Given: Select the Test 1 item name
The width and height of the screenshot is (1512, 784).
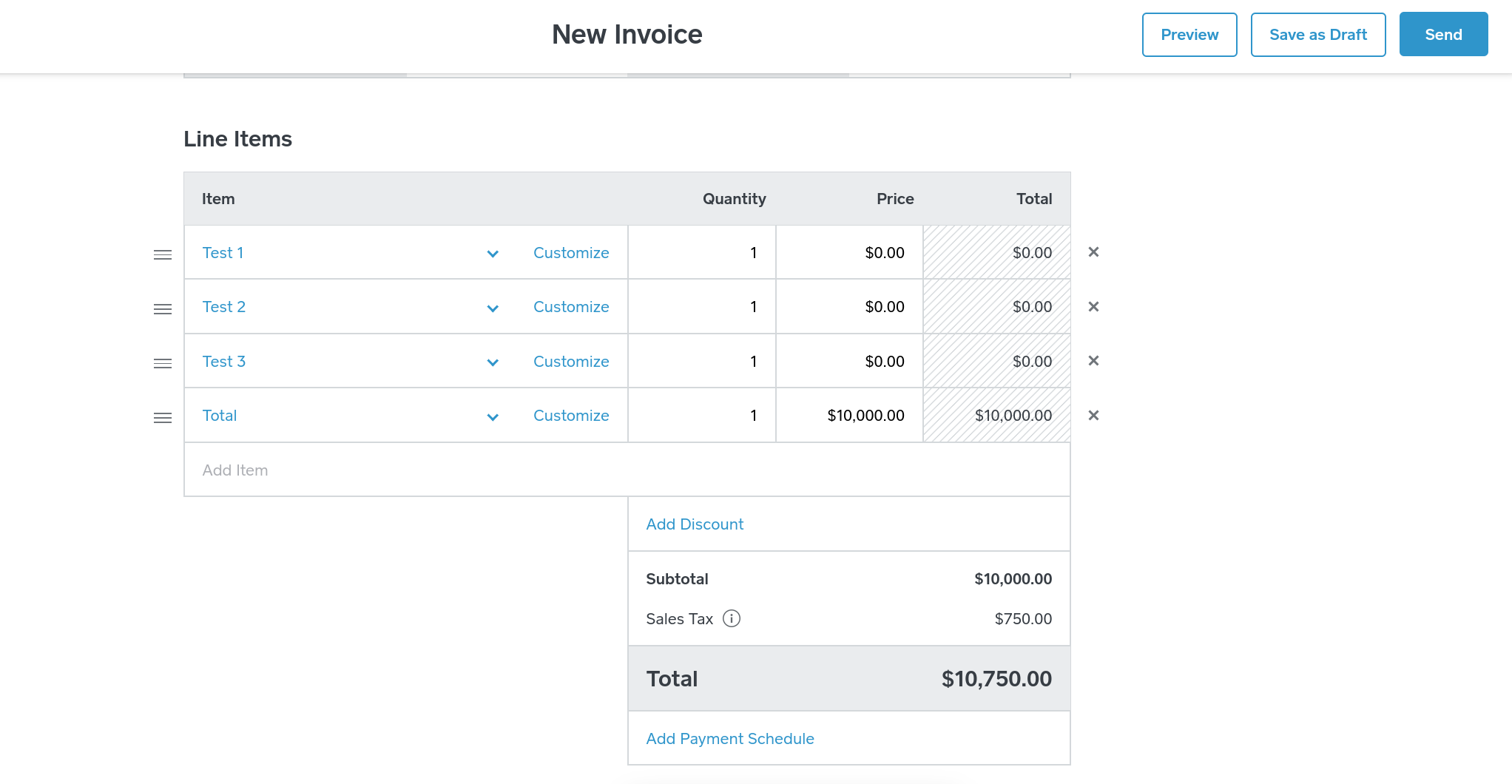Looking at the screenshot, I should (223, 253).
